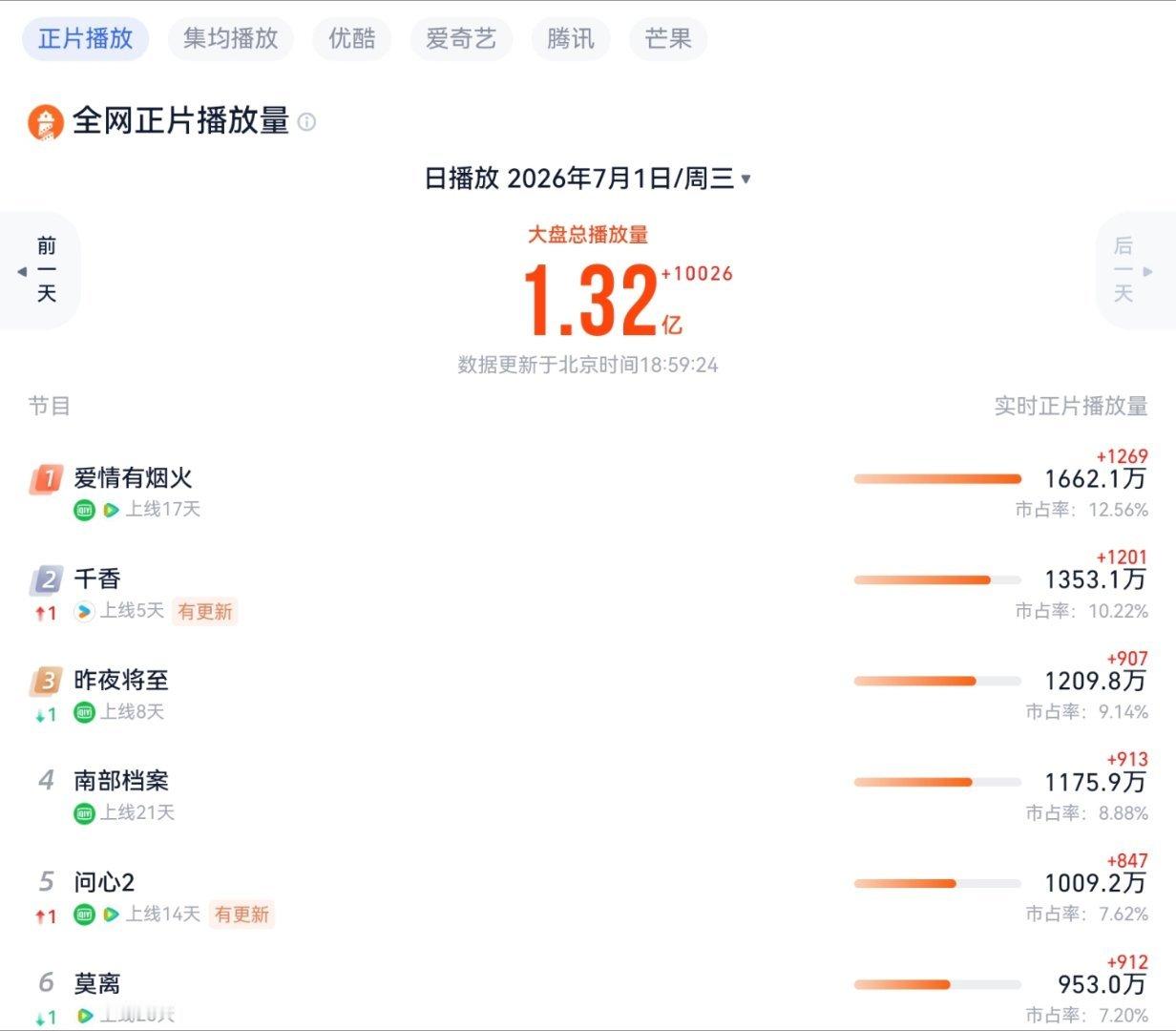The image size is (1176, 1031).
Task: Click the 市占率: 12.56% value
Action: coord(1081,511)
